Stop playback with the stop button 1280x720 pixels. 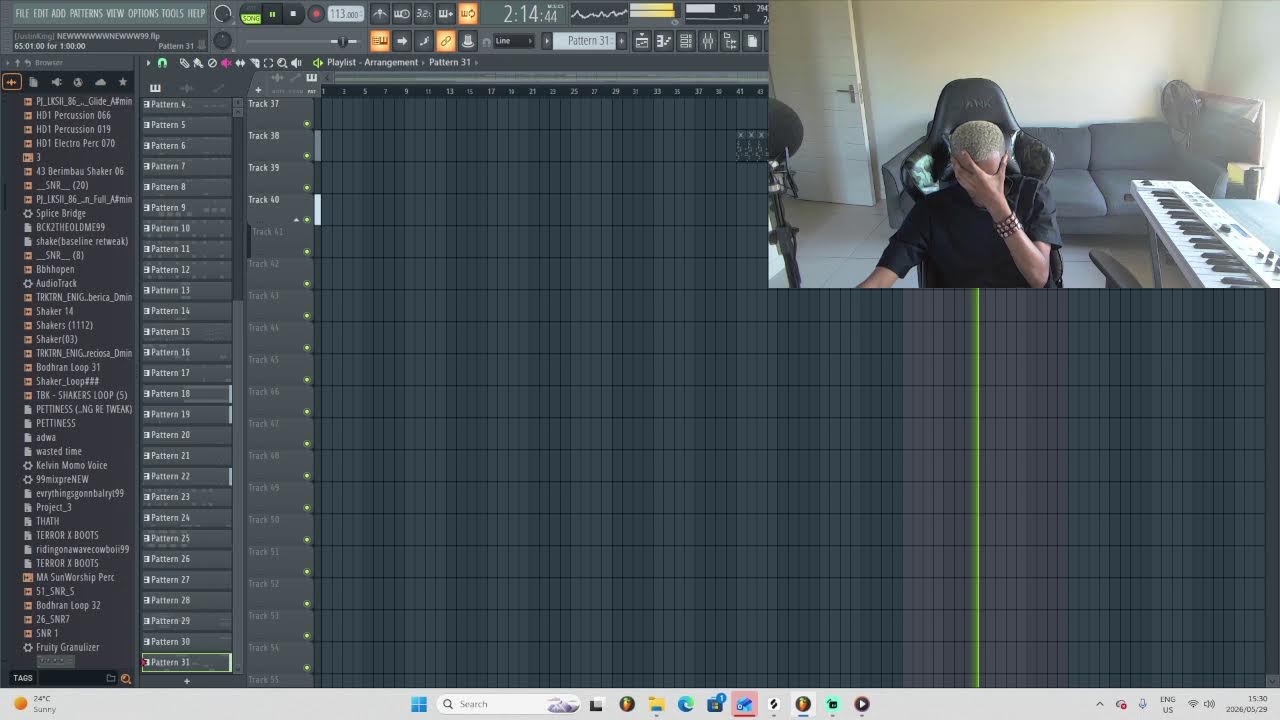[x=293, y=14]
